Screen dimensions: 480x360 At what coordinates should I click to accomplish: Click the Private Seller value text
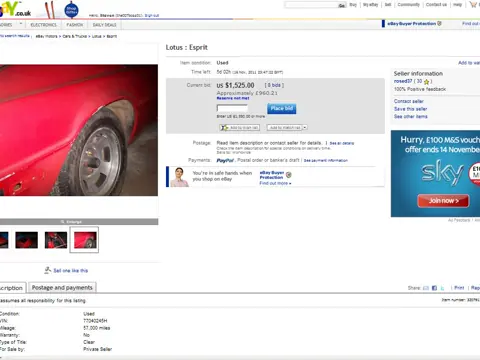(98, 349)
